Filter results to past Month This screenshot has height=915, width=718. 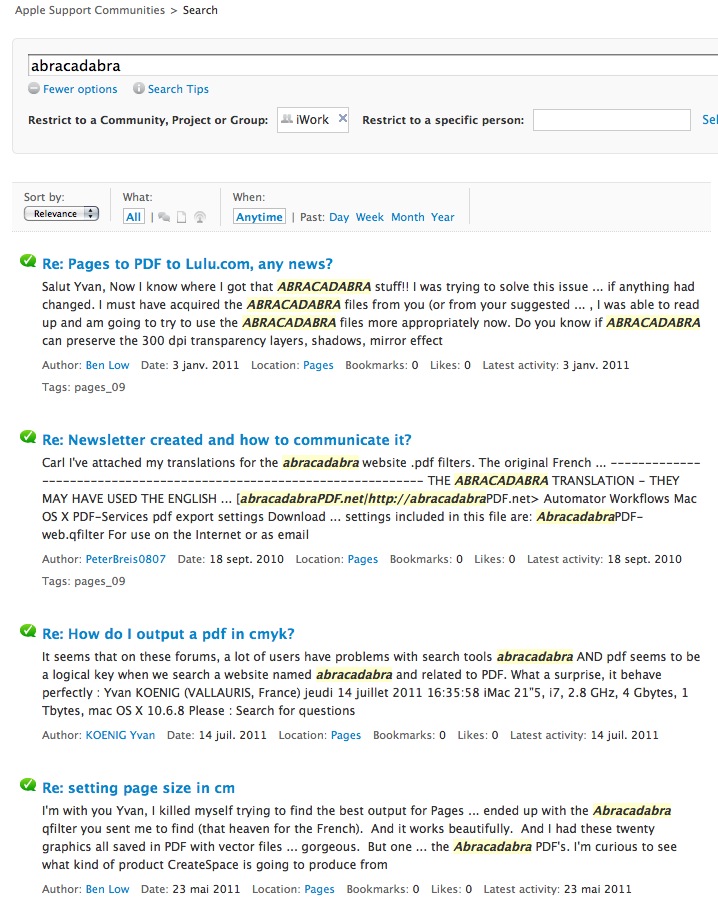(407, 217)
